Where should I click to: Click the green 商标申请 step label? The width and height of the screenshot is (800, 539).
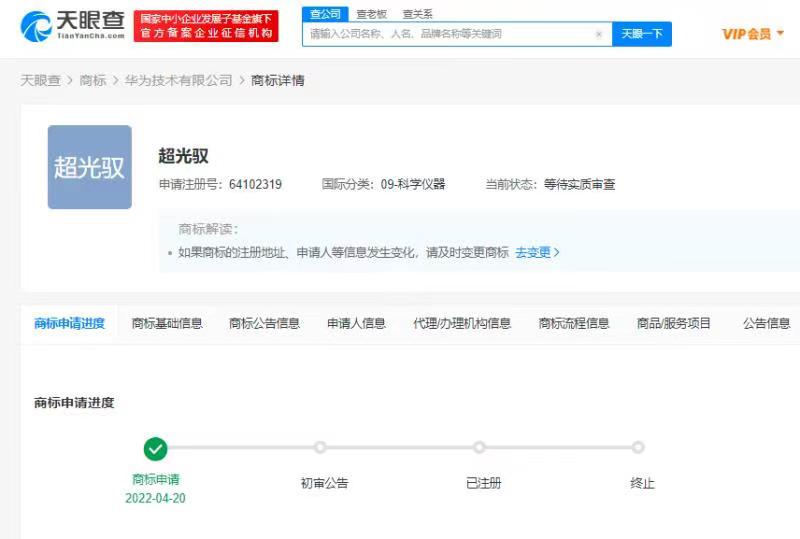(156, 479)
